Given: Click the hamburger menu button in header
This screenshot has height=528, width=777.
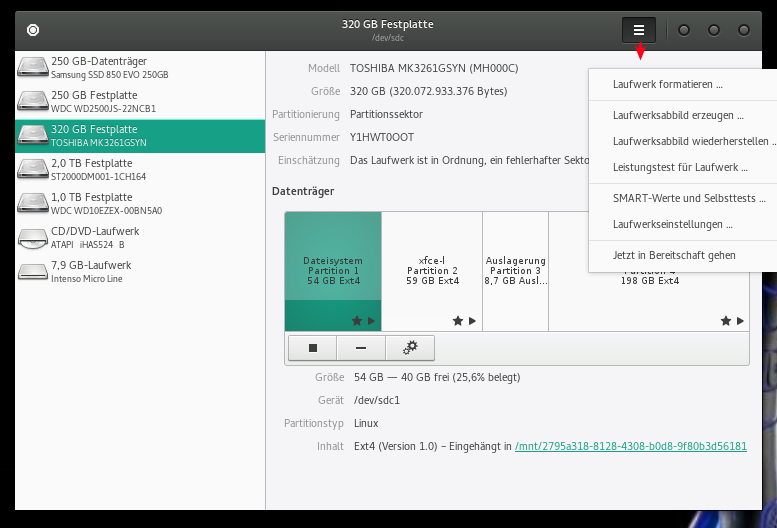Looking at the screenshot, I should [639, 30].
